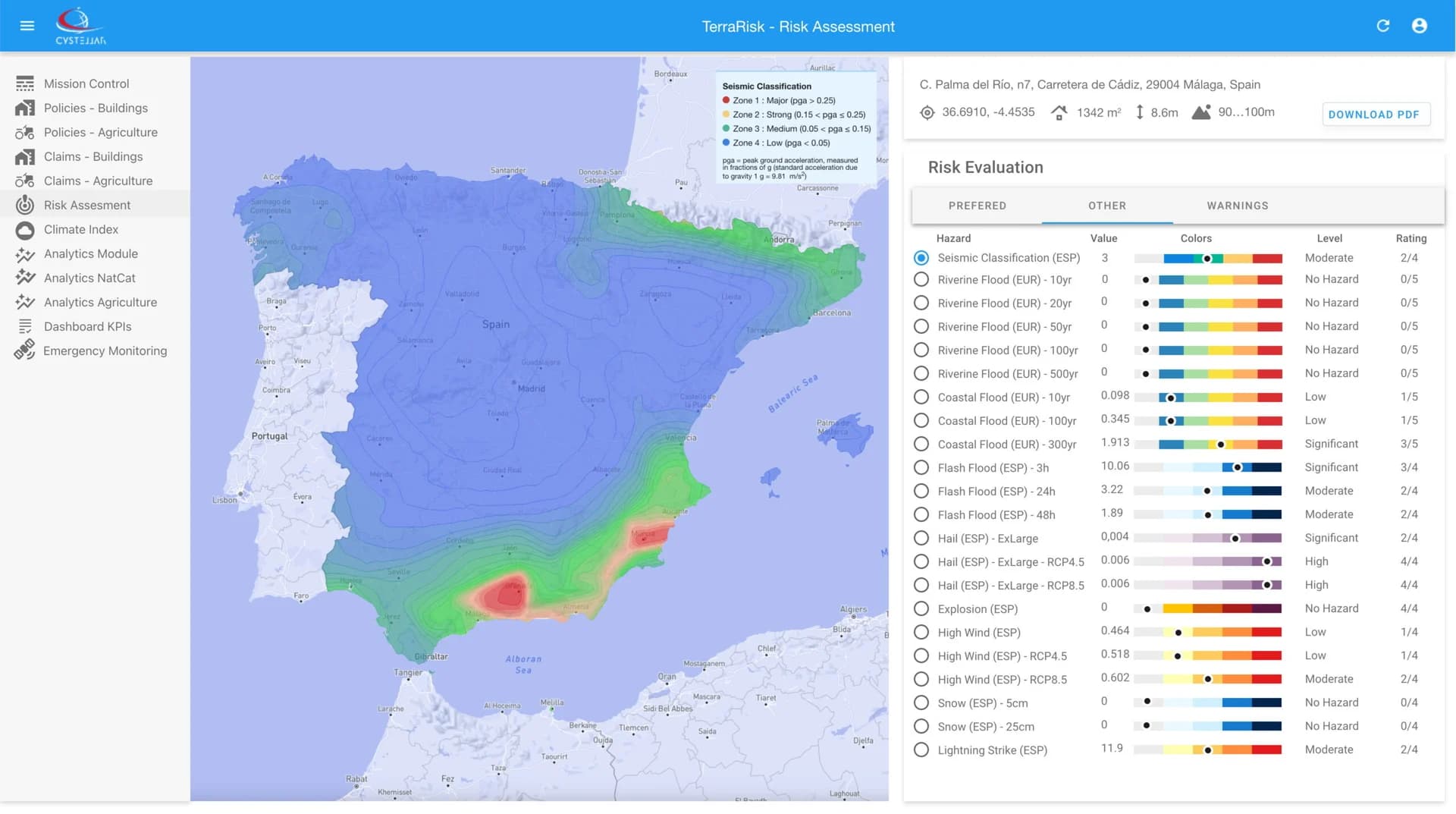Select Riverine Flood (EUR) - 10yr radio

coord(921,279)
